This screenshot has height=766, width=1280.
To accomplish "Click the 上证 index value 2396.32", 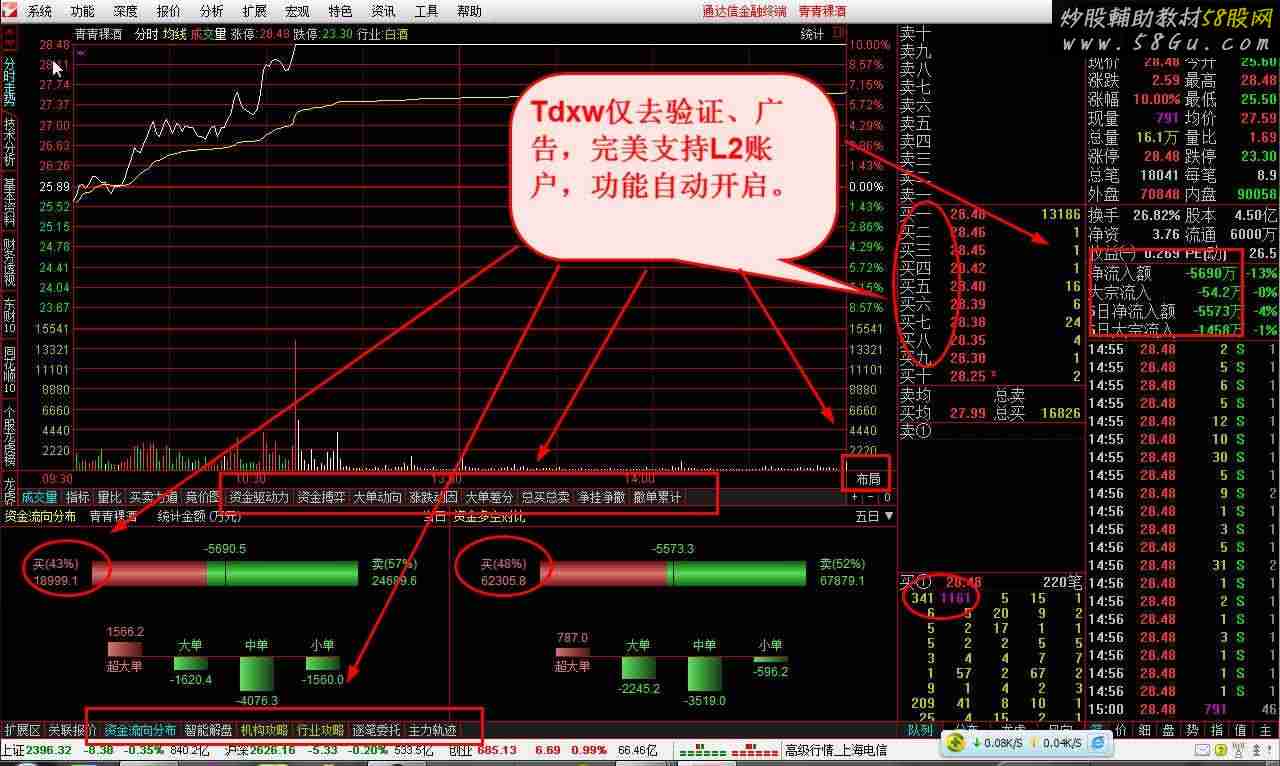I will pyautogui.click(x=49, y=750).
